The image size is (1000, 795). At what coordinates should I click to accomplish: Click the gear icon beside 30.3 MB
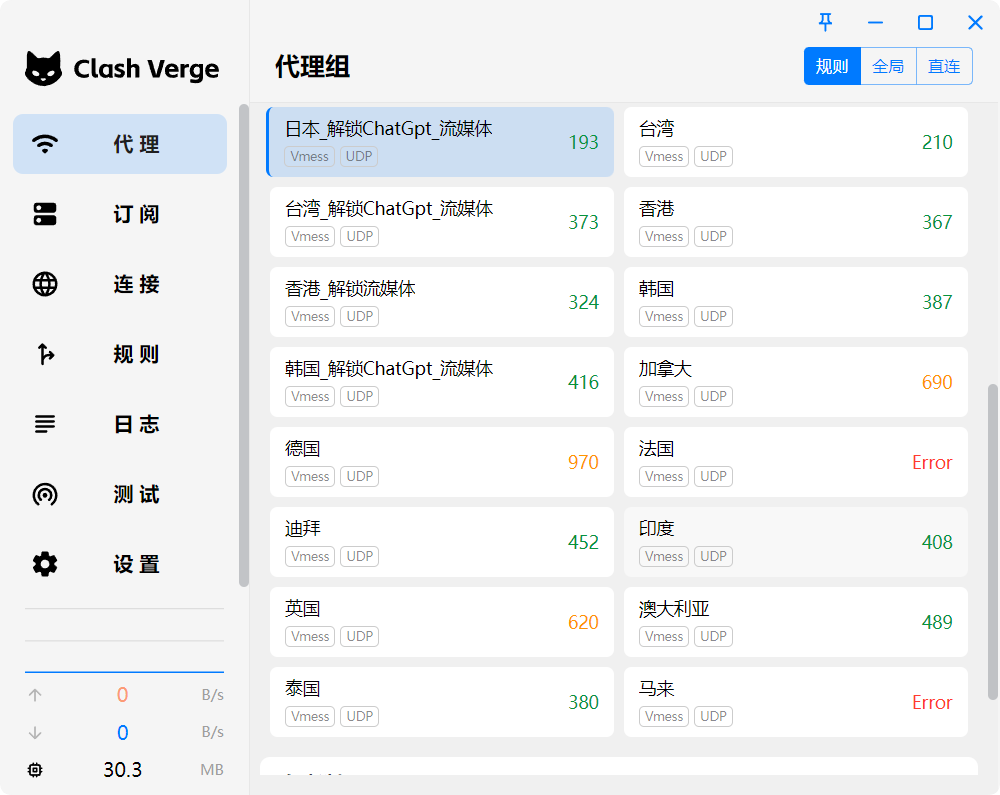(x=35, y=770)
